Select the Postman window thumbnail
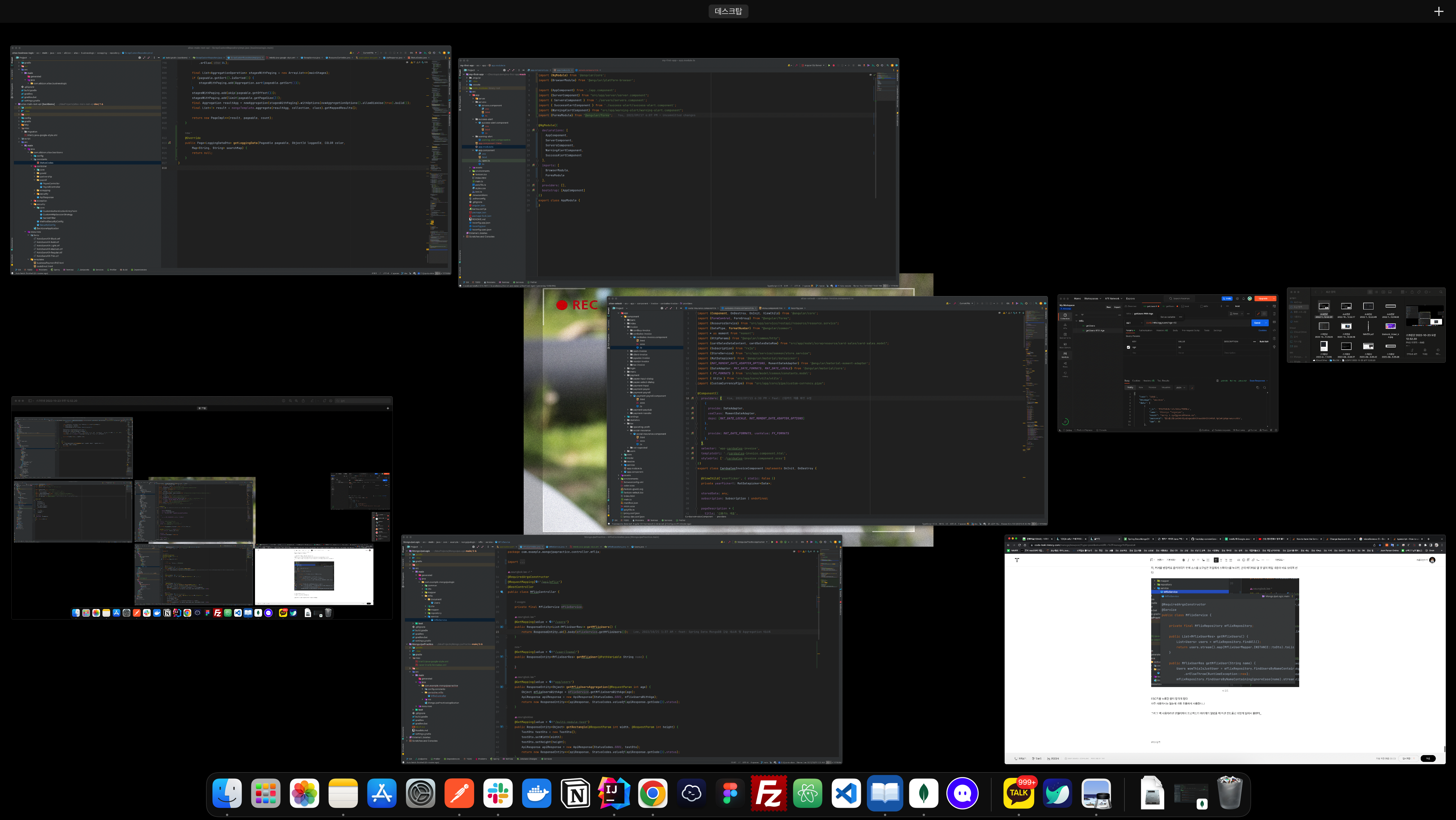The image size is (1456, 820). 1167,363
